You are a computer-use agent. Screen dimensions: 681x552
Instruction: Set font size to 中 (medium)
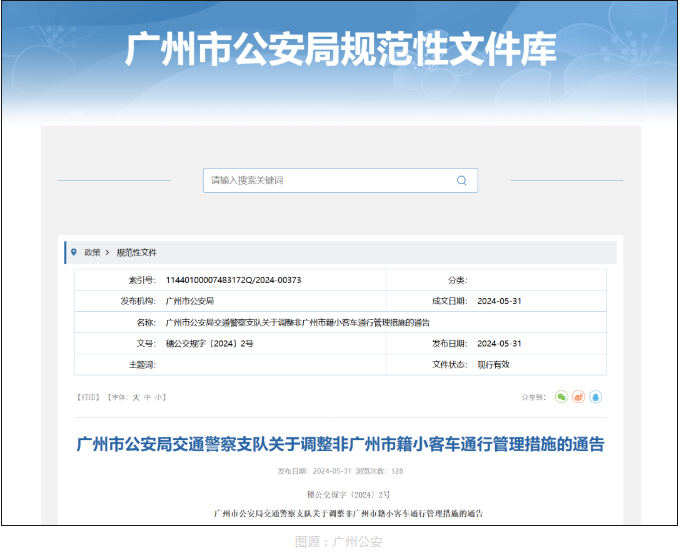148,397
